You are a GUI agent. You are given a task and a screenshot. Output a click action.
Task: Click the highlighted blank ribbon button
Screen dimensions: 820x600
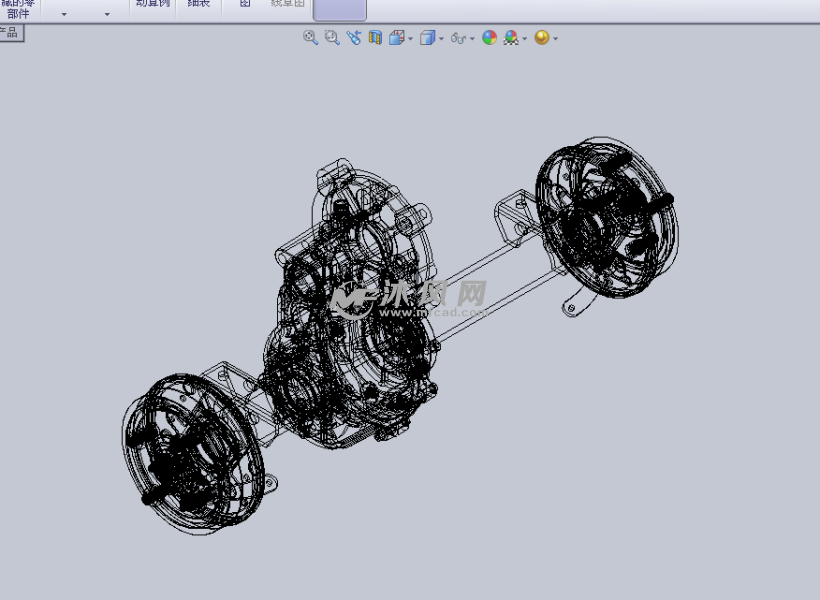(x=339, y=10)
